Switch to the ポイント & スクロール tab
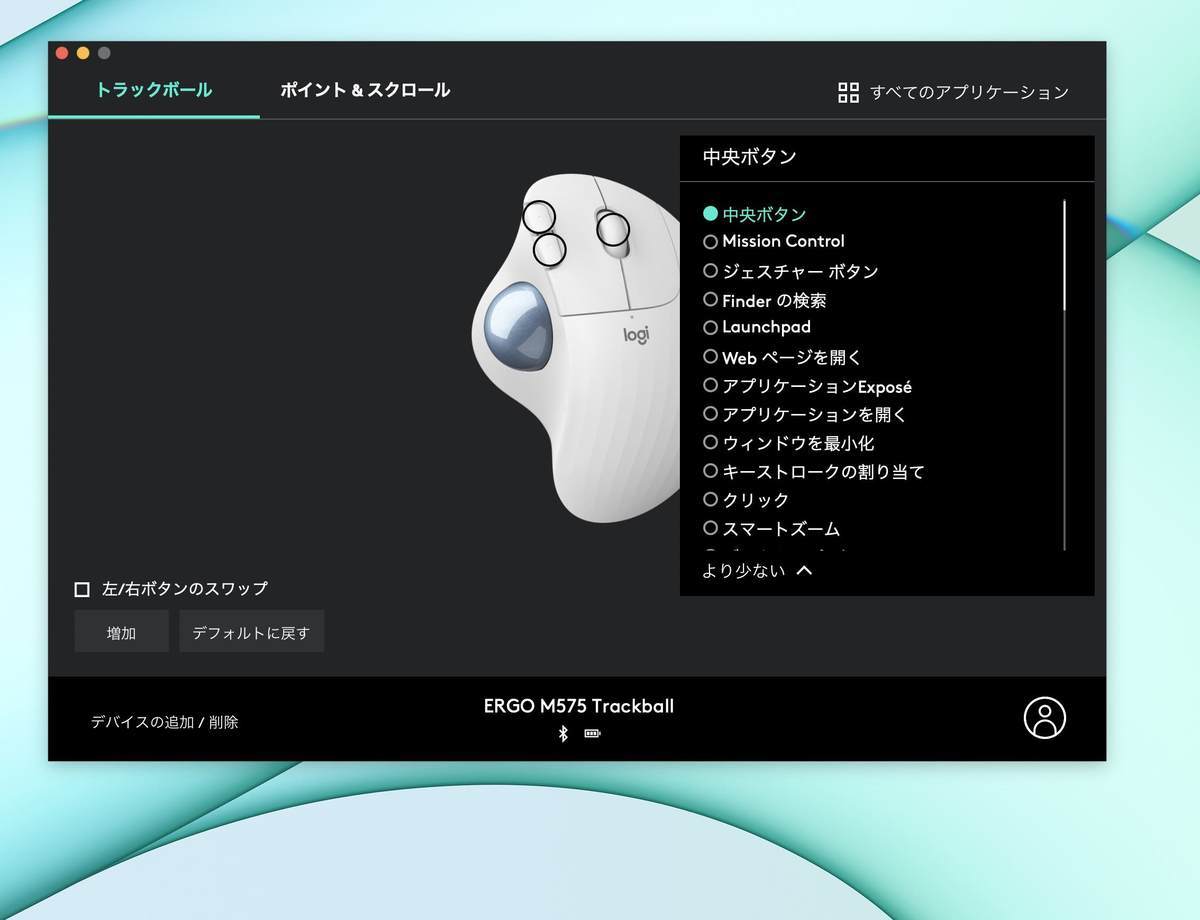Image resolution: width=1200 pixels, height=920 pixels. 365,90
